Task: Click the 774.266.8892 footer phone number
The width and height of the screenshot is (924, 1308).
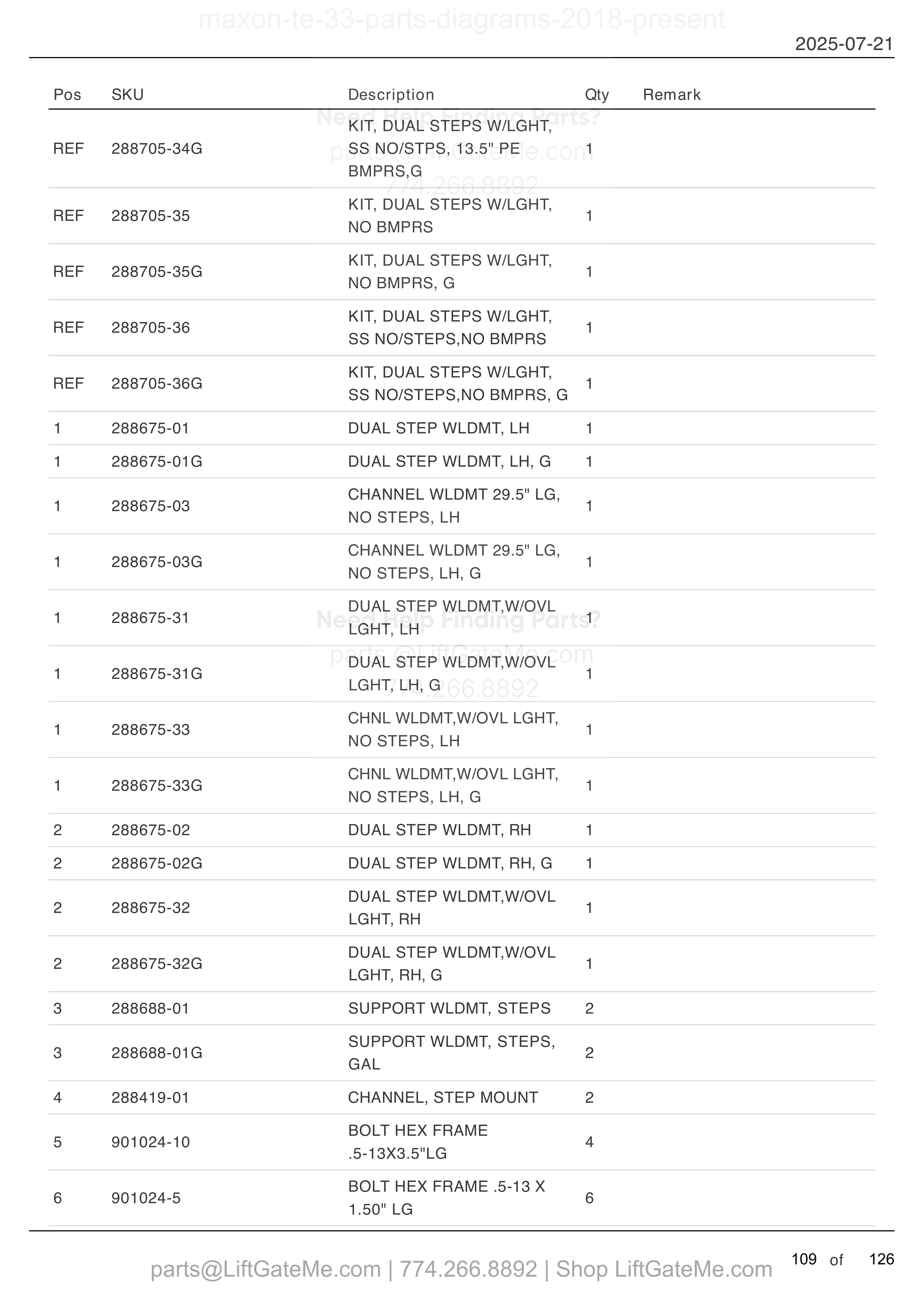Action: pyautogui.click(x=468, y=1269)
